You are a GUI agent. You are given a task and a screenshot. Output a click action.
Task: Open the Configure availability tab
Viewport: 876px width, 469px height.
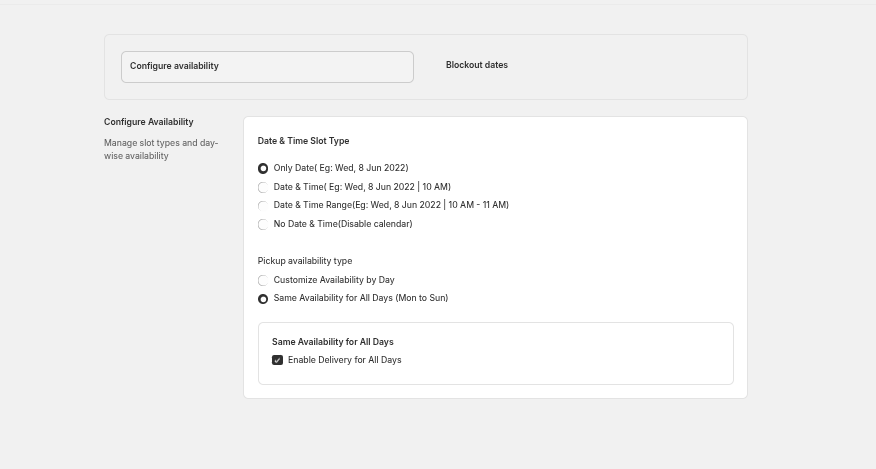coord(267,67)
